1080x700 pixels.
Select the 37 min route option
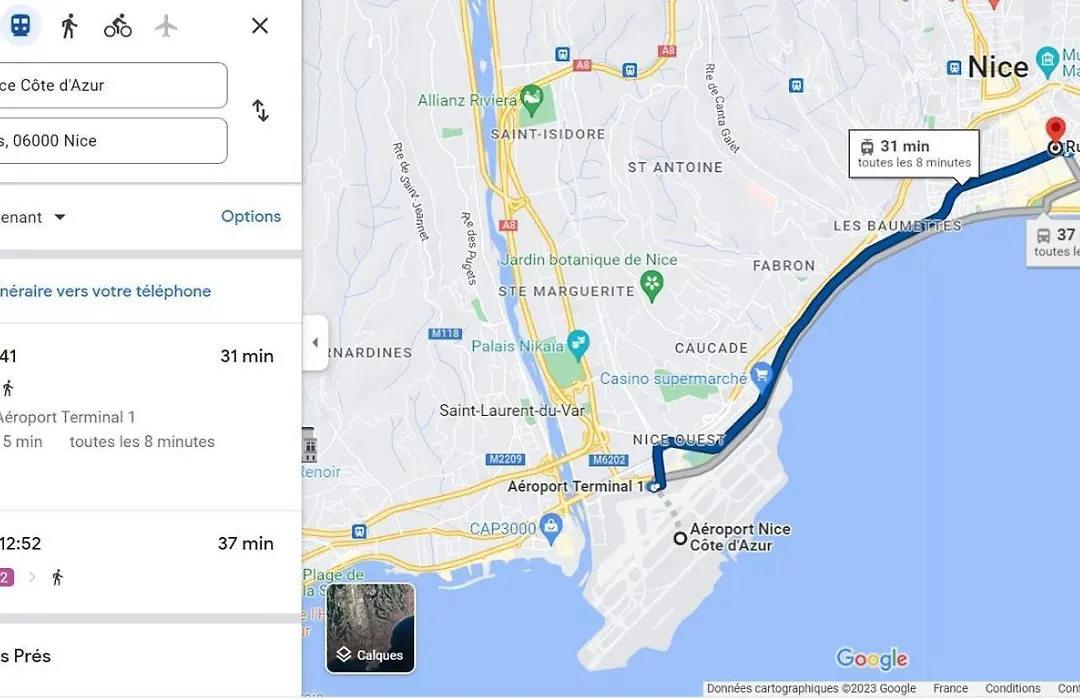(x=150, y=562)
